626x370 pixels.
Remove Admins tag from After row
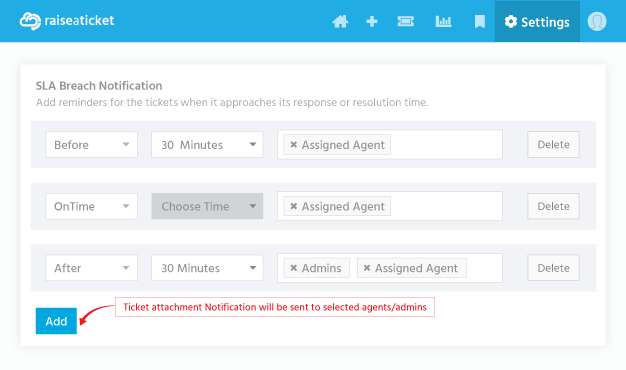293,268
